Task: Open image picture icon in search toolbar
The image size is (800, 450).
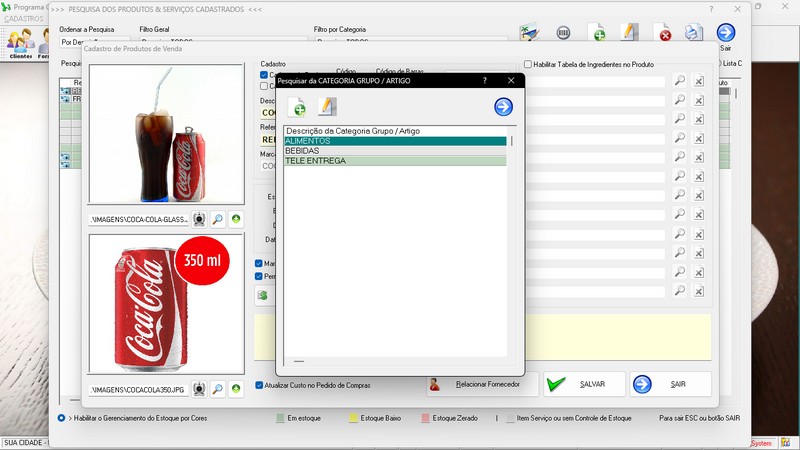Action: pos(530,33)
